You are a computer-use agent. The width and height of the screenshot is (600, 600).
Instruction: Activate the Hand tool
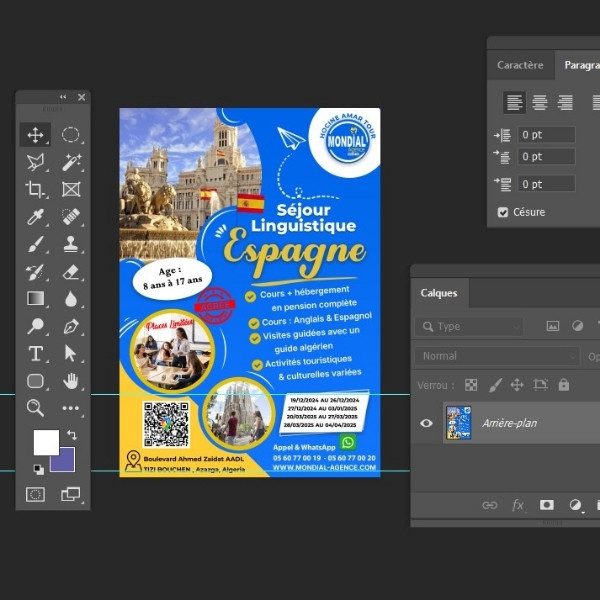(71, 380)
